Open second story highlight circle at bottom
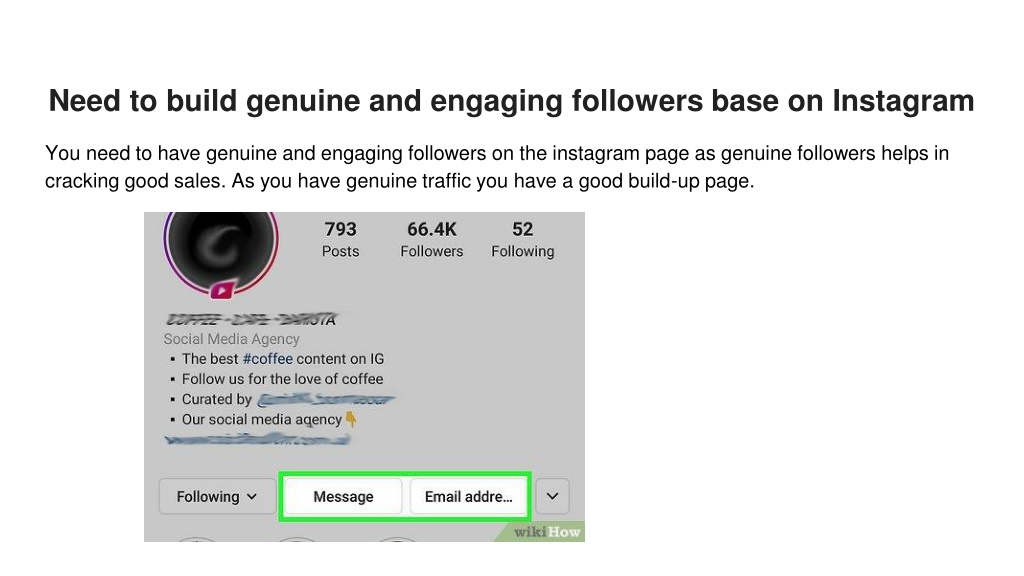 tap(296, 539)
